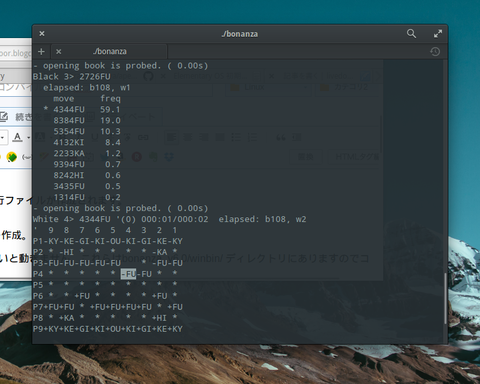Click the move 4344FU in the list
This screenshot has height=384, width=480.
(69, 109)
